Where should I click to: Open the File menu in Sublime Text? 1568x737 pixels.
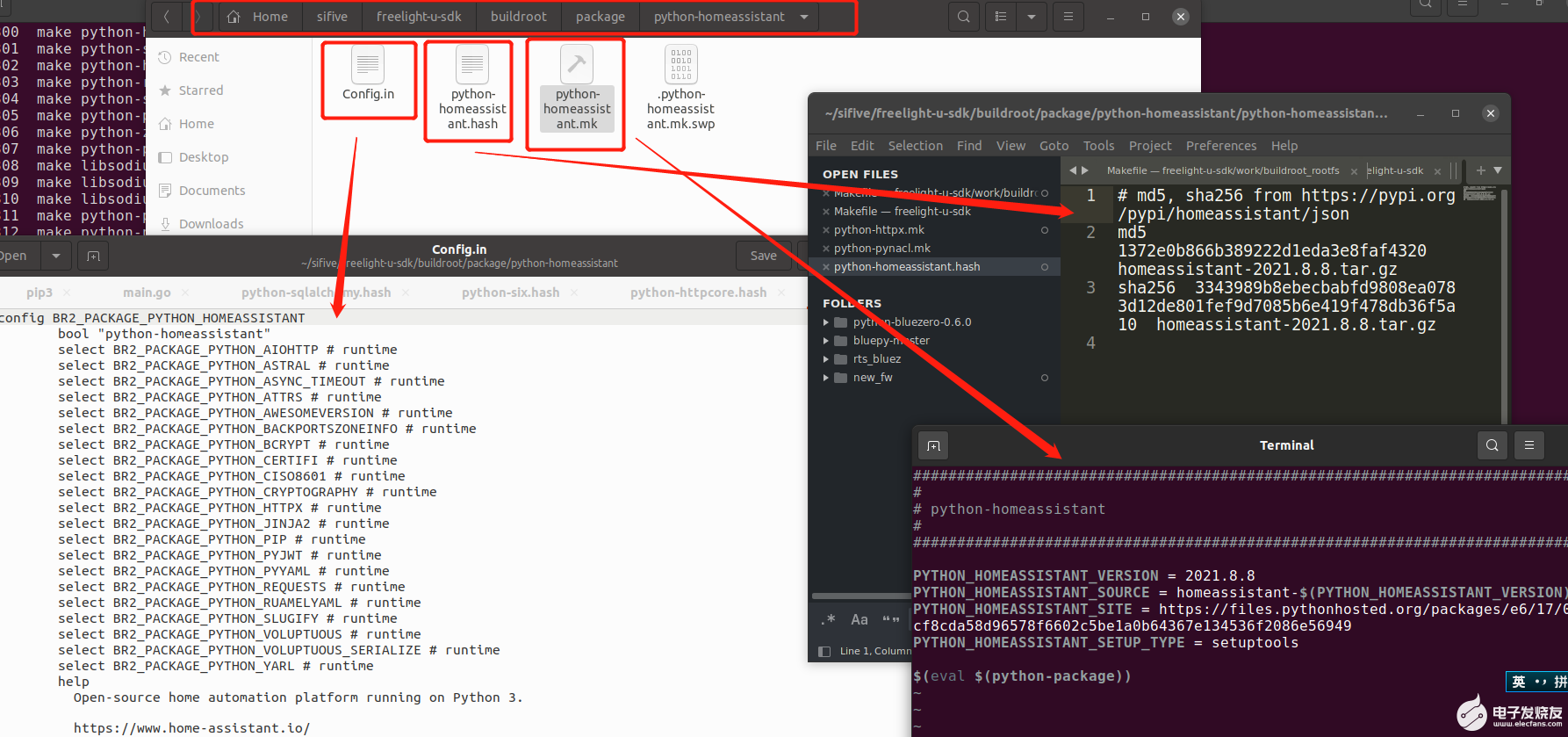point(825,146)
